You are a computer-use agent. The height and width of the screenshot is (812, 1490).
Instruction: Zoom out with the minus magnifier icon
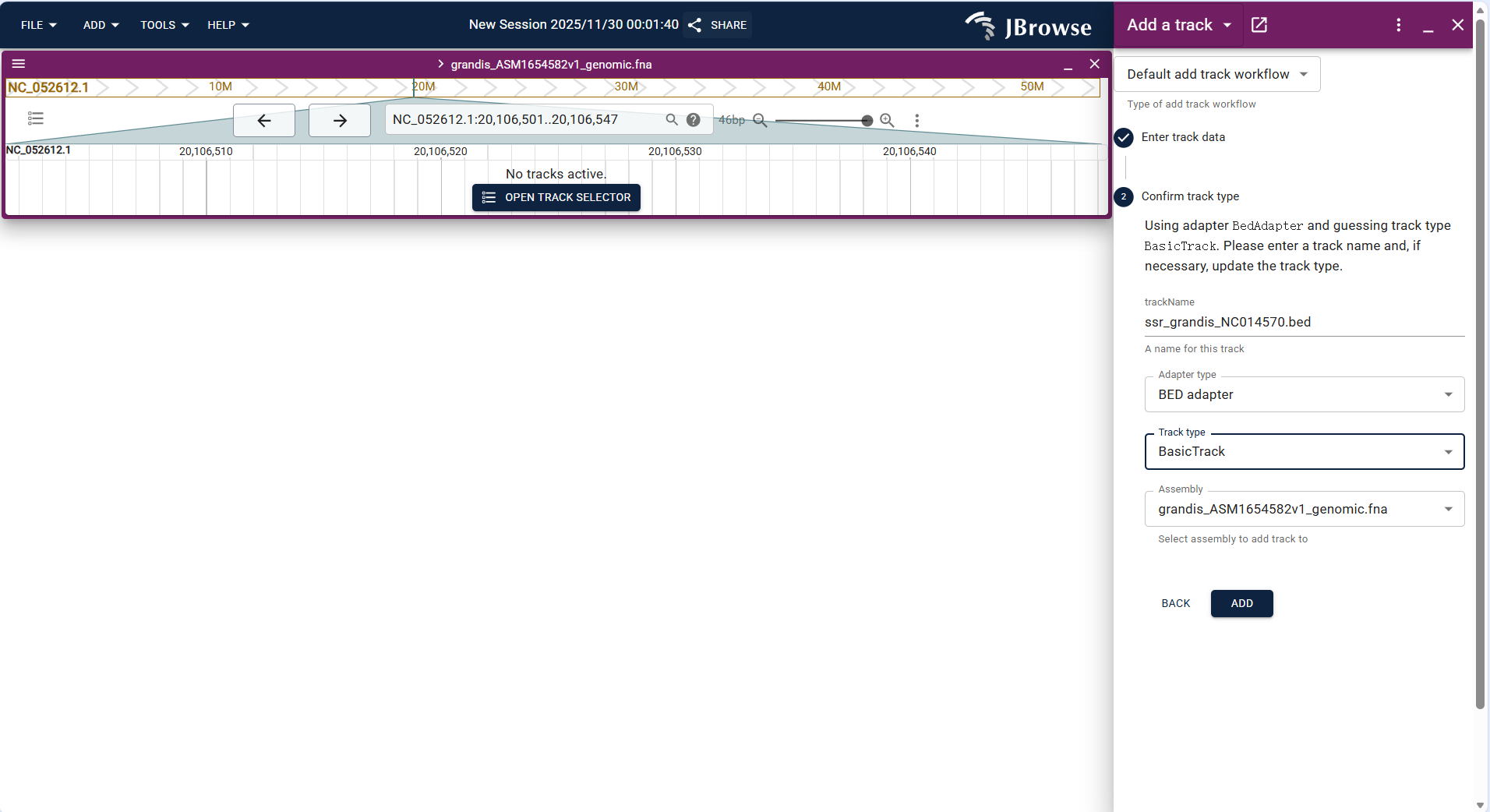(760, 121)
